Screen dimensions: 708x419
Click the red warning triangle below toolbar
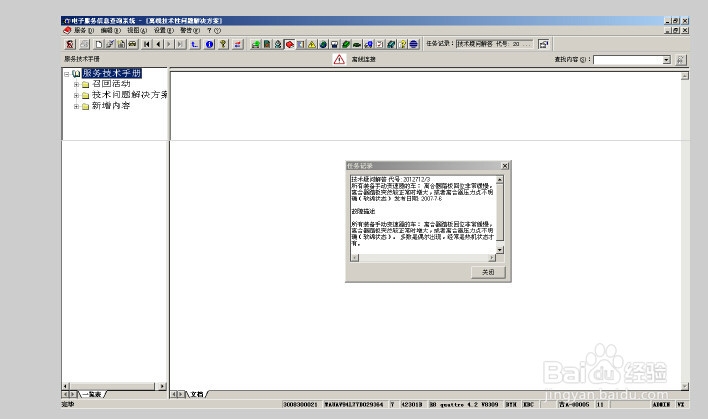[339, 59]
